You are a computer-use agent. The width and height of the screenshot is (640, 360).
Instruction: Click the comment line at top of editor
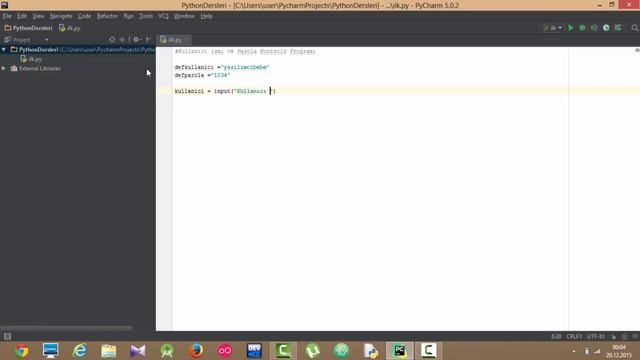click(245, 51)
